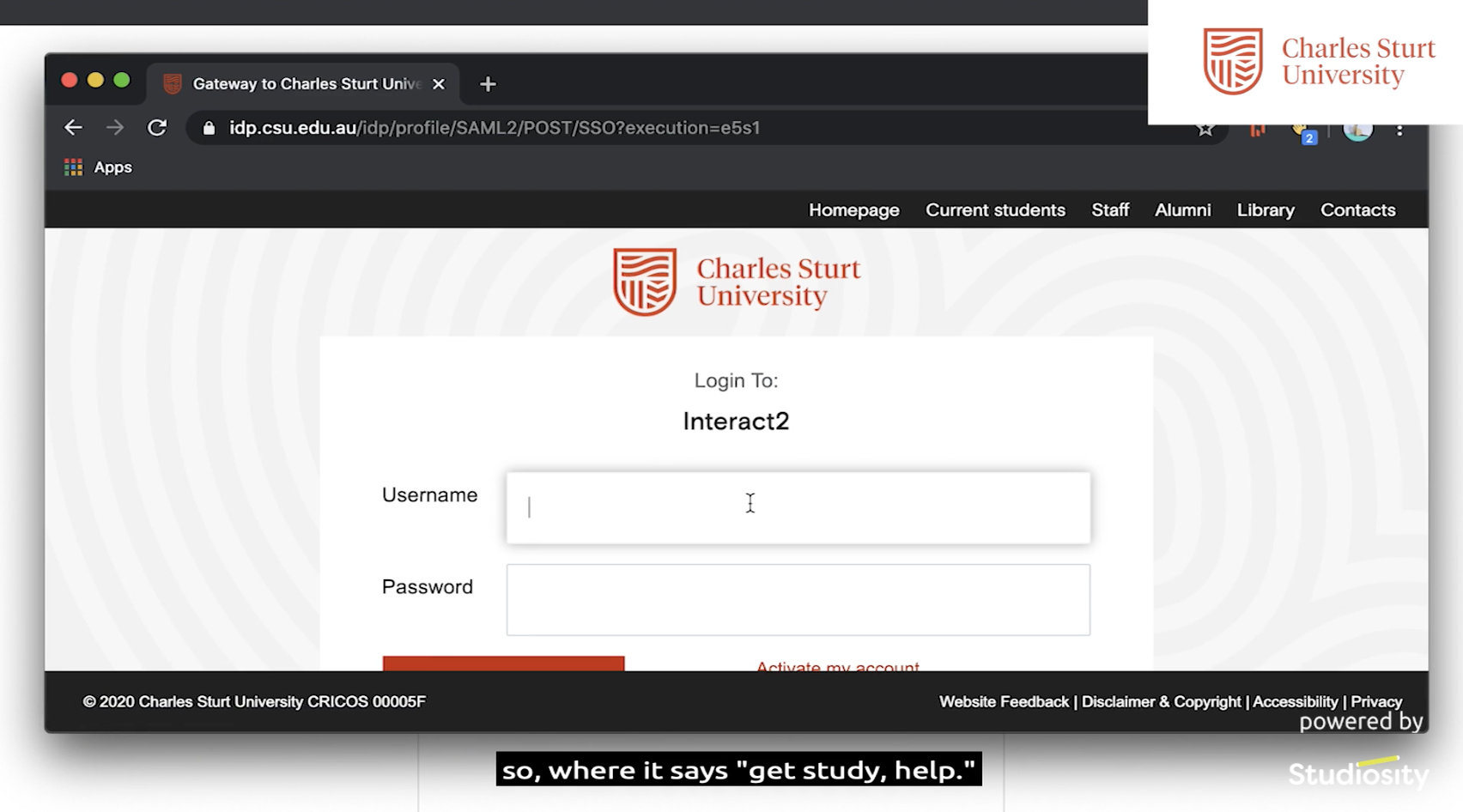This screenshot has height=812, width=1463.
Task: Click the red macOS close window button
Action: tap(70, 80)
